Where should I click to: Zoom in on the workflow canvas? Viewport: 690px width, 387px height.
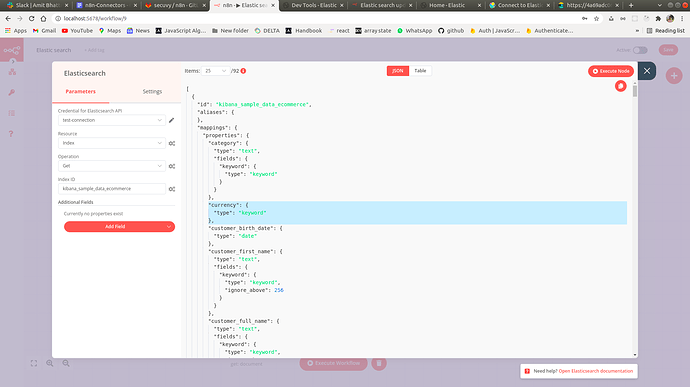pyautogui.click(x=50, y=363)
